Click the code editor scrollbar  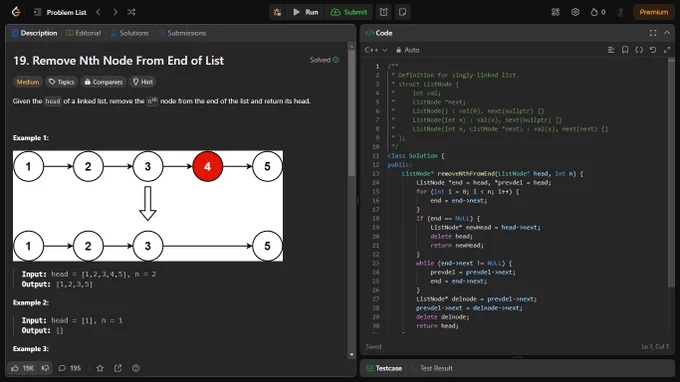[671, 173]
